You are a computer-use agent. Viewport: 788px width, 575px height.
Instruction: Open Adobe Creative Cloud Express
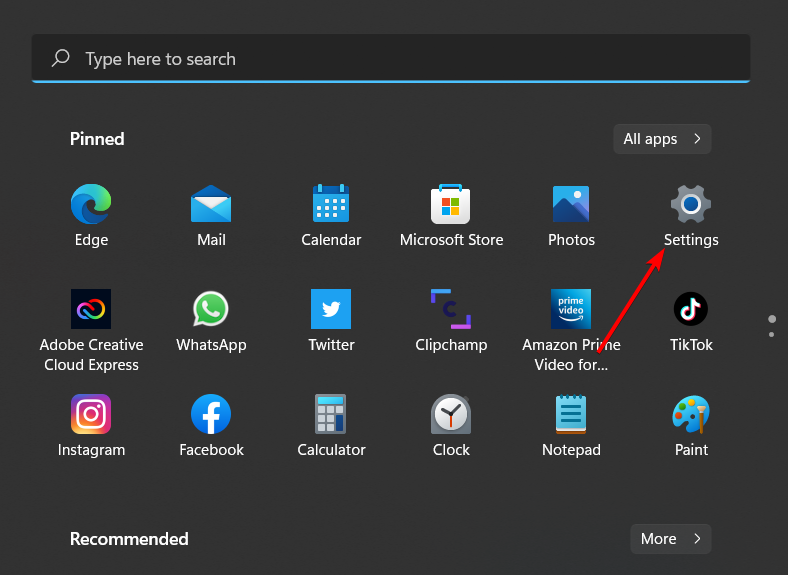pos(91,309)
